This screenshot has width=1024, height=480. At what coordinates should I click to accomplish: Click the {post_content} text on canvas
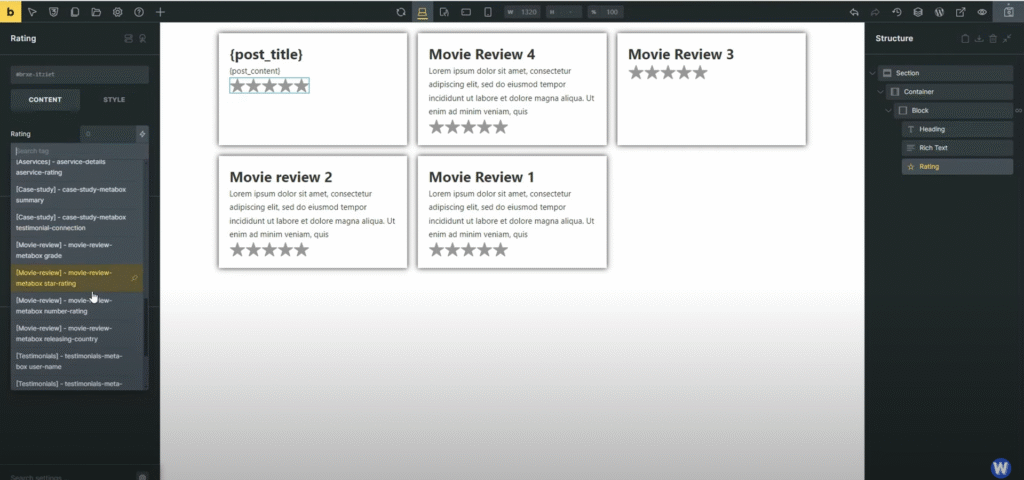255,71
